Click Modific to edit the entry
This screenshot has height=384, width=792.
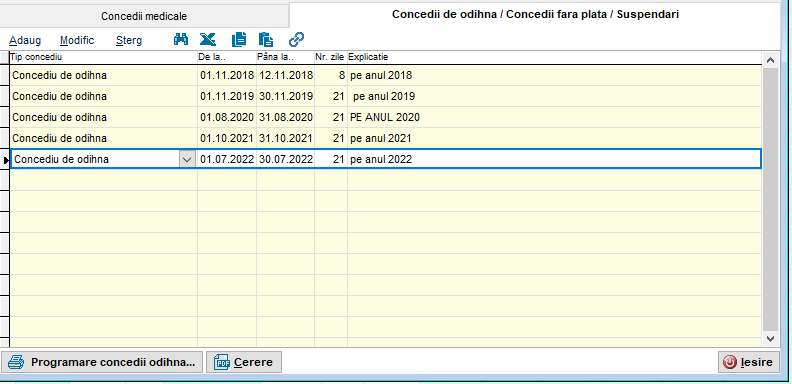[77, 40]
